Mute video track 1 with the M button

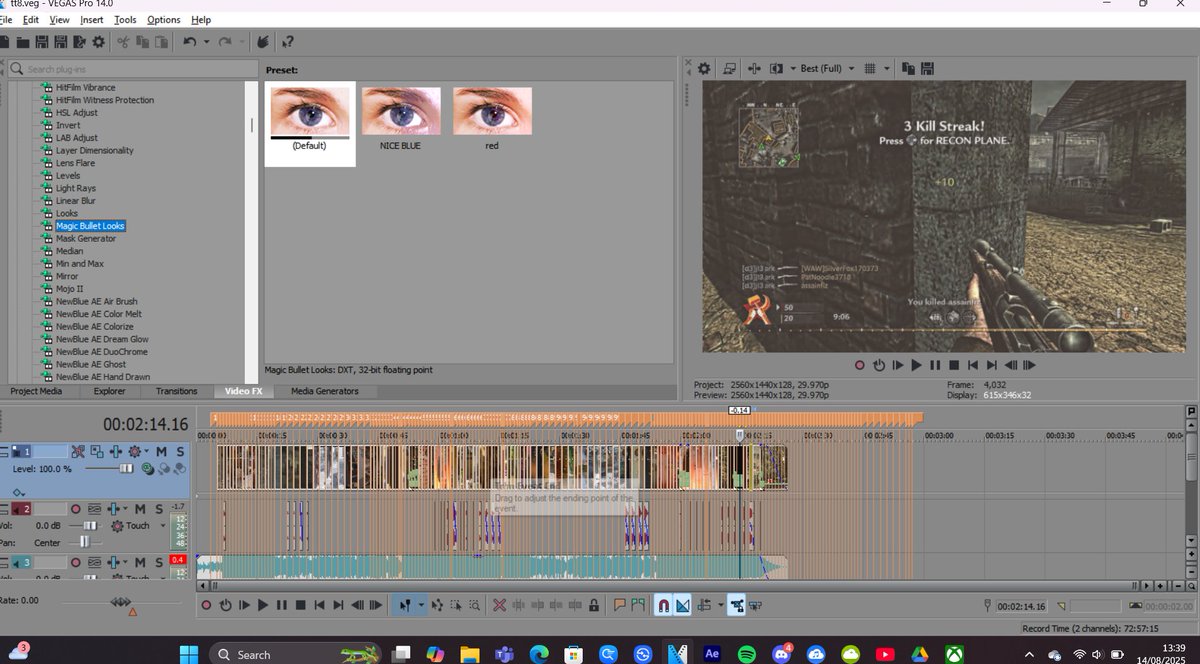161,452
